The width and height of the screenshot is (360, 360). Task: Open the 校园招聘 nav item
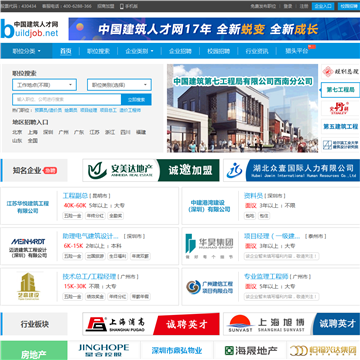point(218,51)
